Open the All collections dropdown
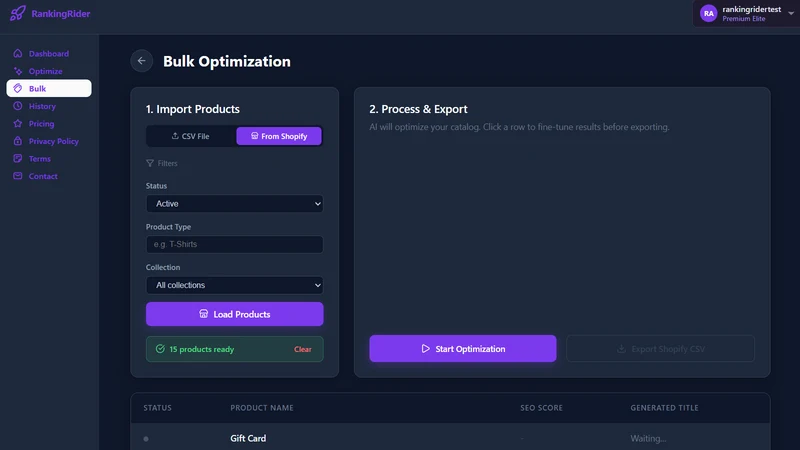Screen dimensions: 800x450 (x=234, y=285)
